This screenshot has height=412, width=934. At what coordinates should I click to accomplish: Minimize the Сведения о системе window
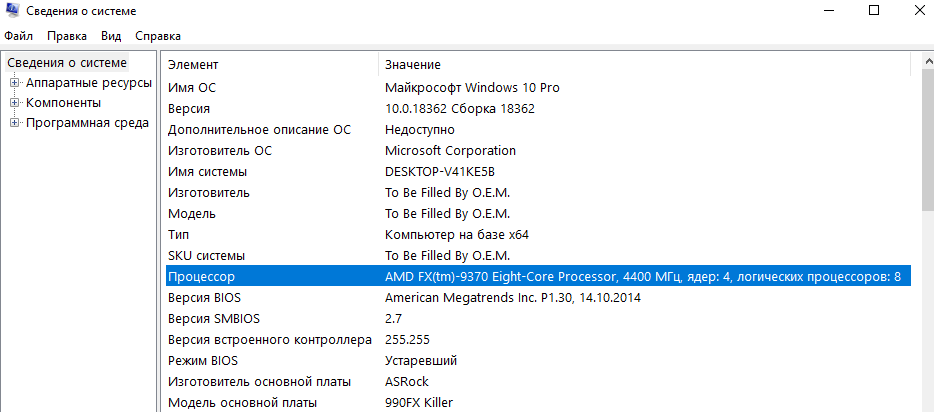[828, 11]
